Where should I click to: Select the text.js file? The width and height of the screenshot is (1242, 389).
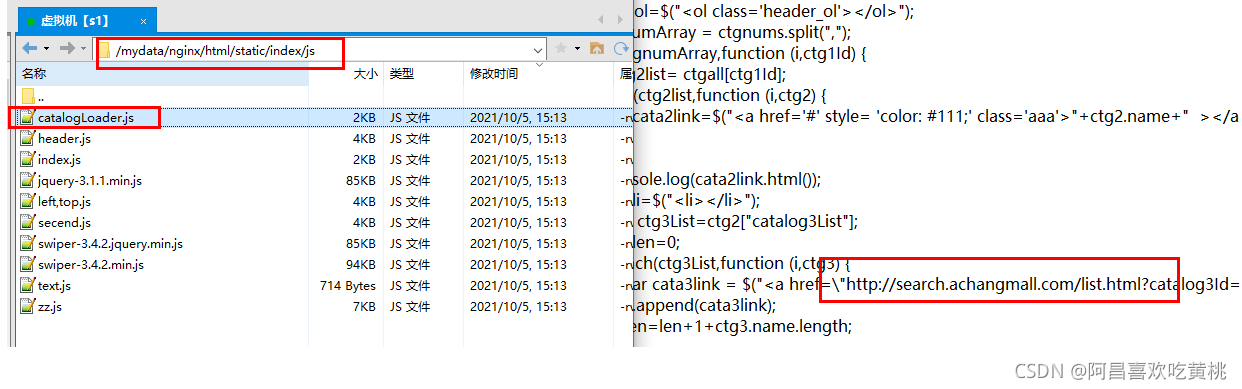point(54,286)
